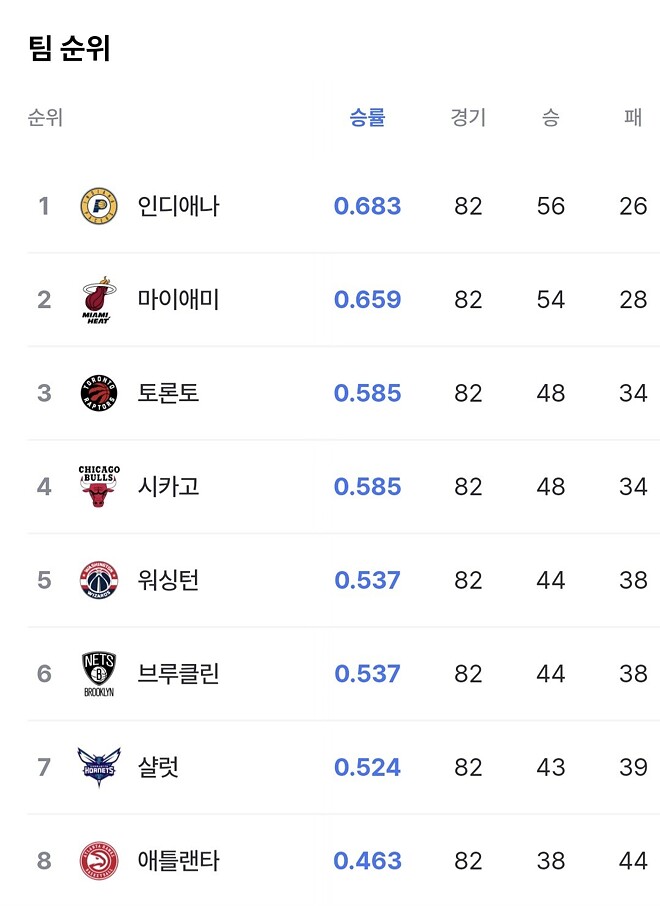Click the Miami Heat logo

tap(96, 299)
